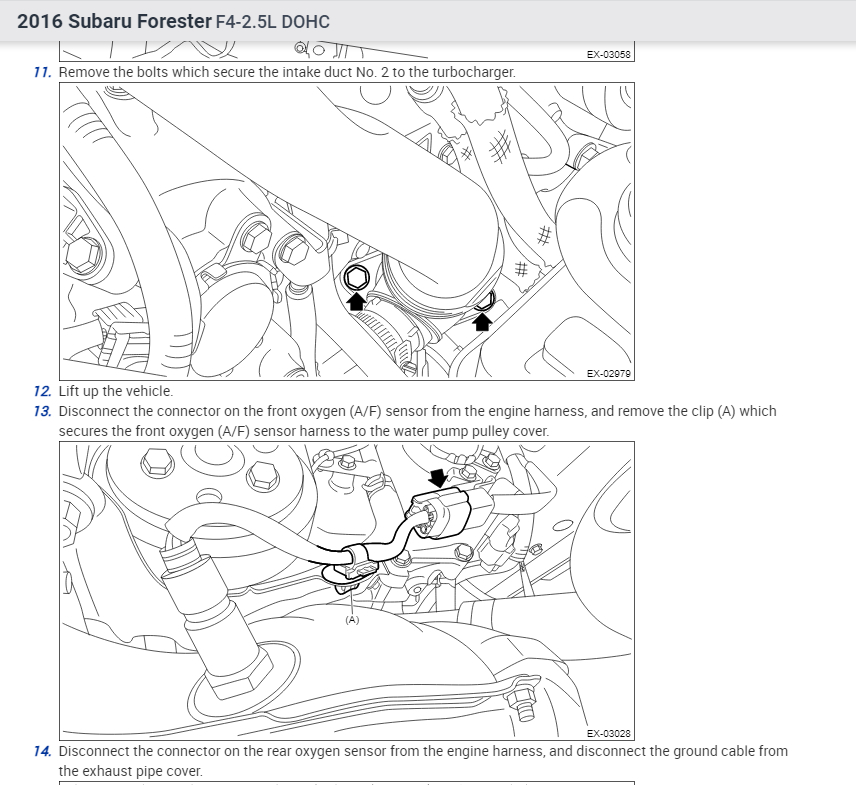
Task: Click the F4-2.5L DOHC engine label
Action: point(272,22)
